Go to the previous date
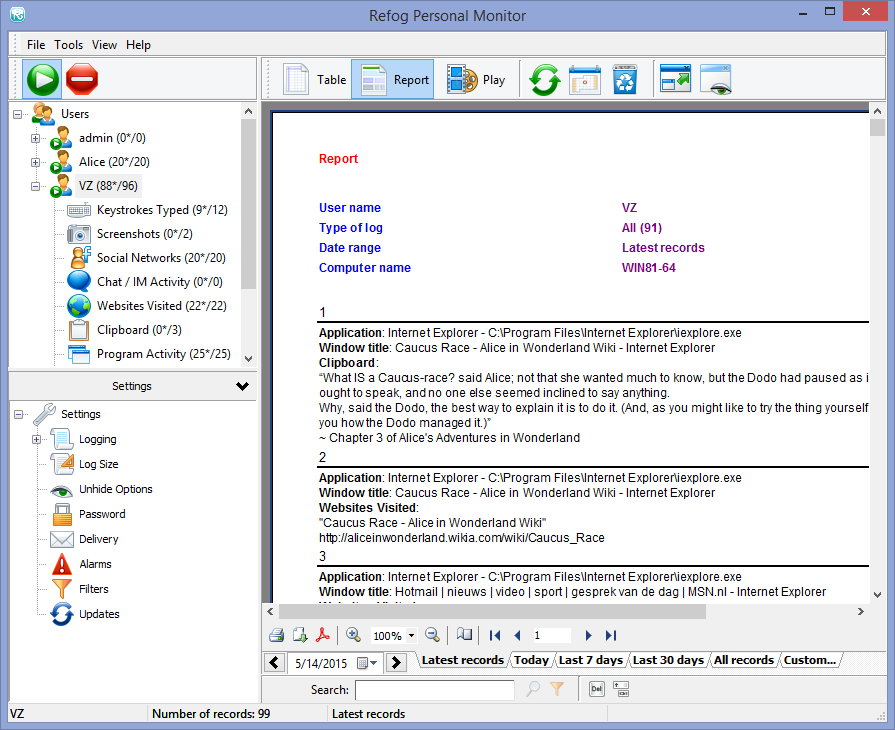This screenshot has height=730, width=895. [x=275, y=663]
